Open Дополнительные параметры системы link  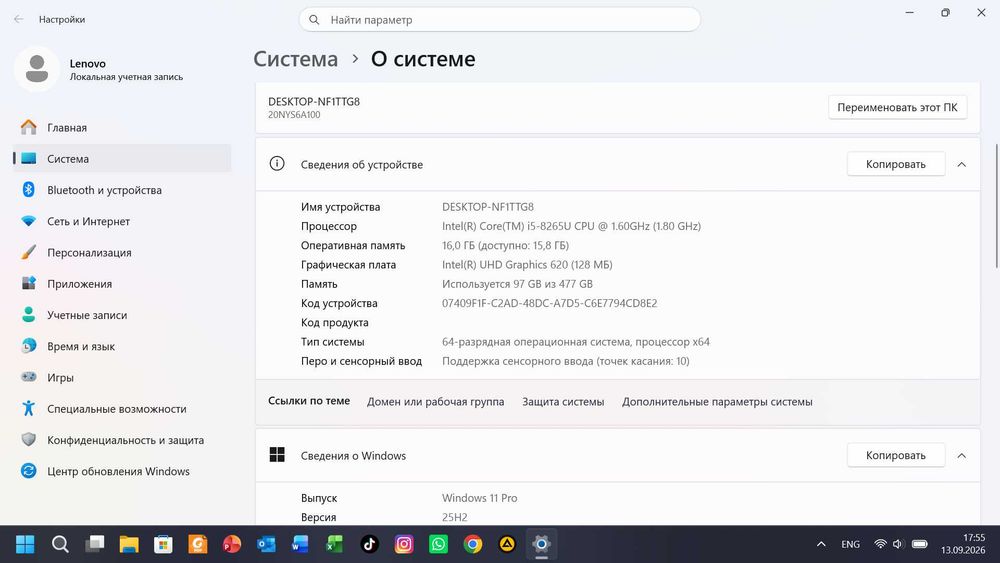point(717,402)
